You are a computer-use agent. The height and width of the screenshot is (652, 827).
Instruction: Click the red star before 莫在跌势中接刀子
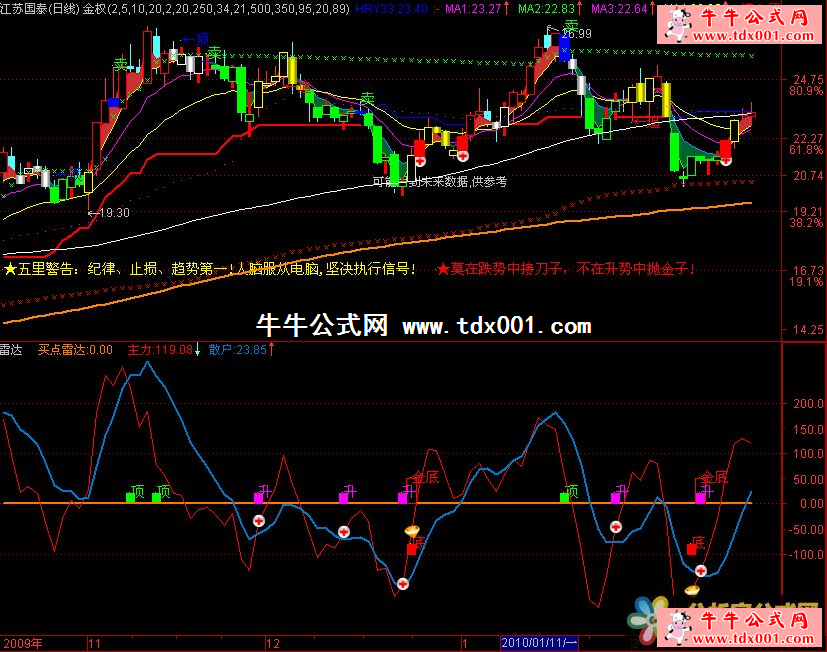[x=442, y=269]
